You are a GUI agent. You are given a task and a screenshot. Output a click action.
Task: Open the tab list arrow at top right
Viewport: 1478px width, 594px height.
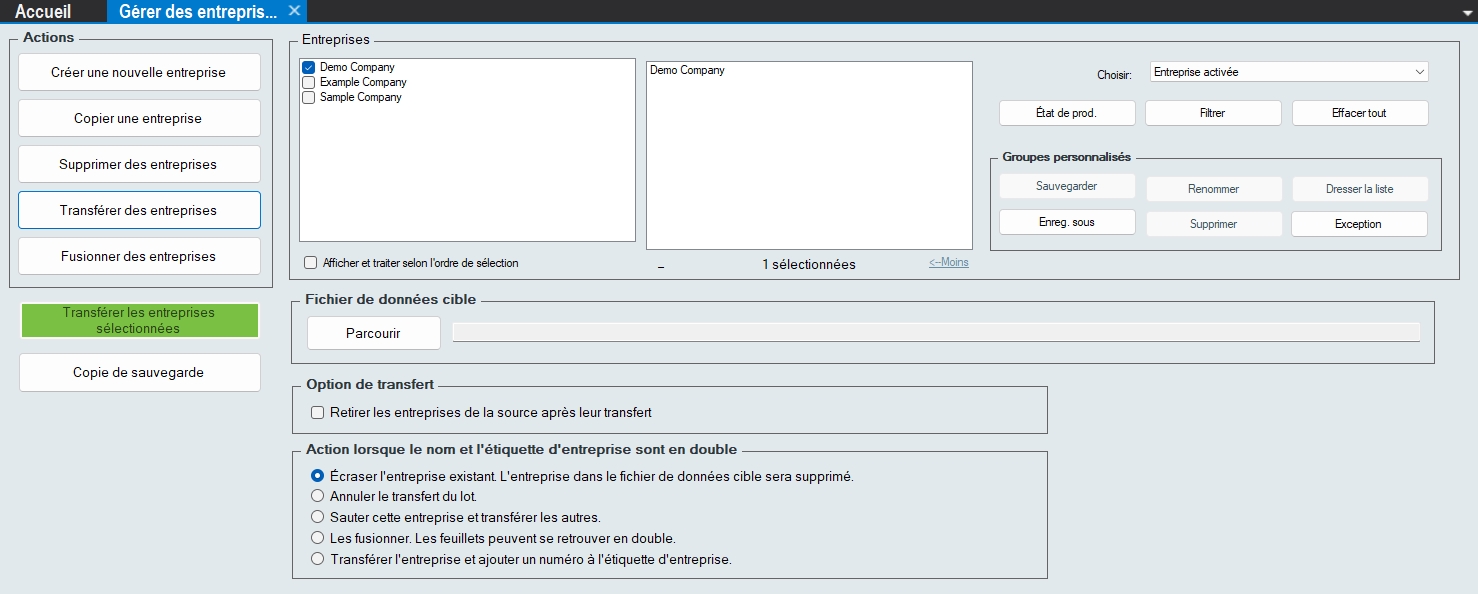1465,12
